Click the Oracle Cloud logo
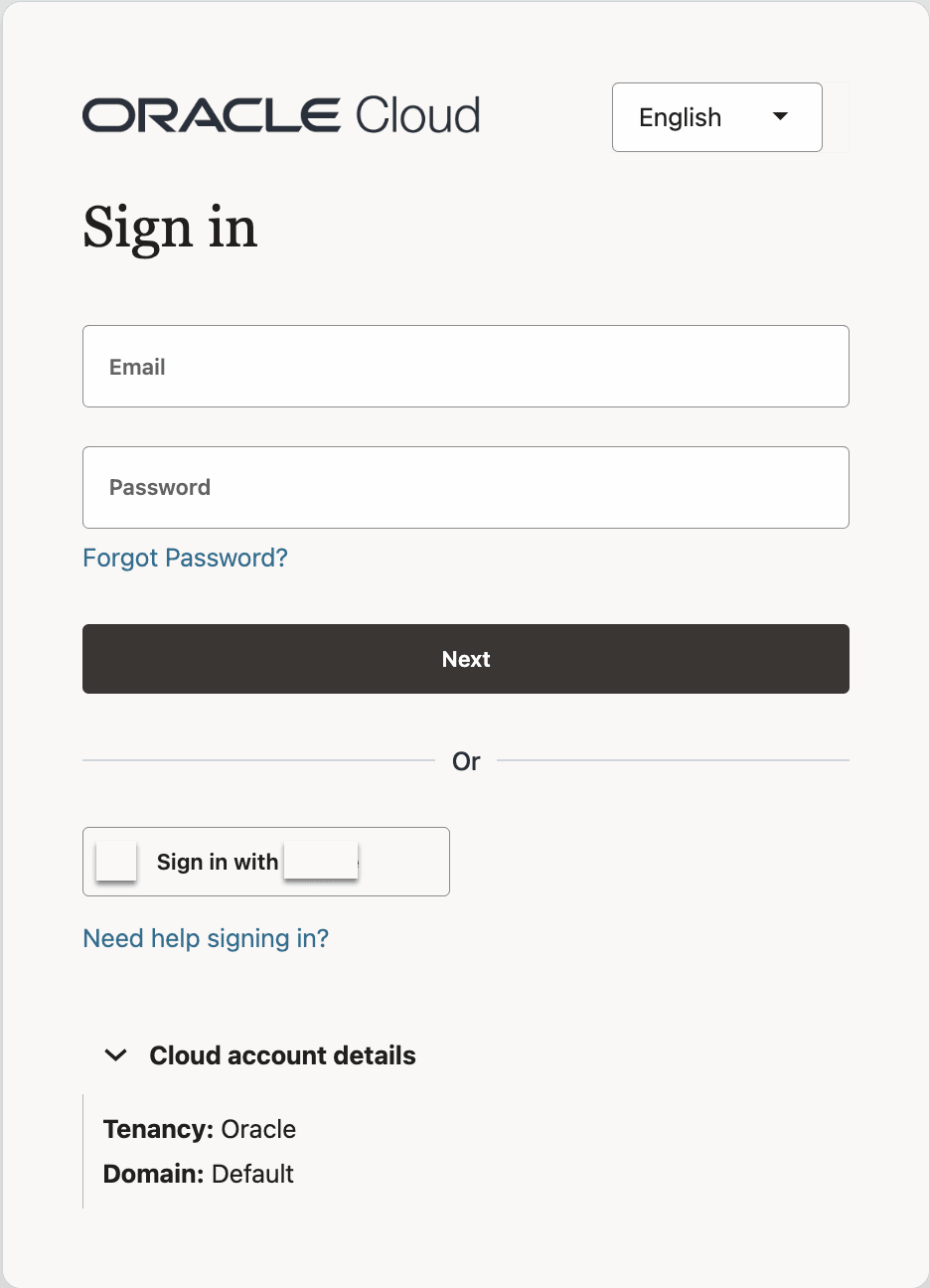 [280, 115]
